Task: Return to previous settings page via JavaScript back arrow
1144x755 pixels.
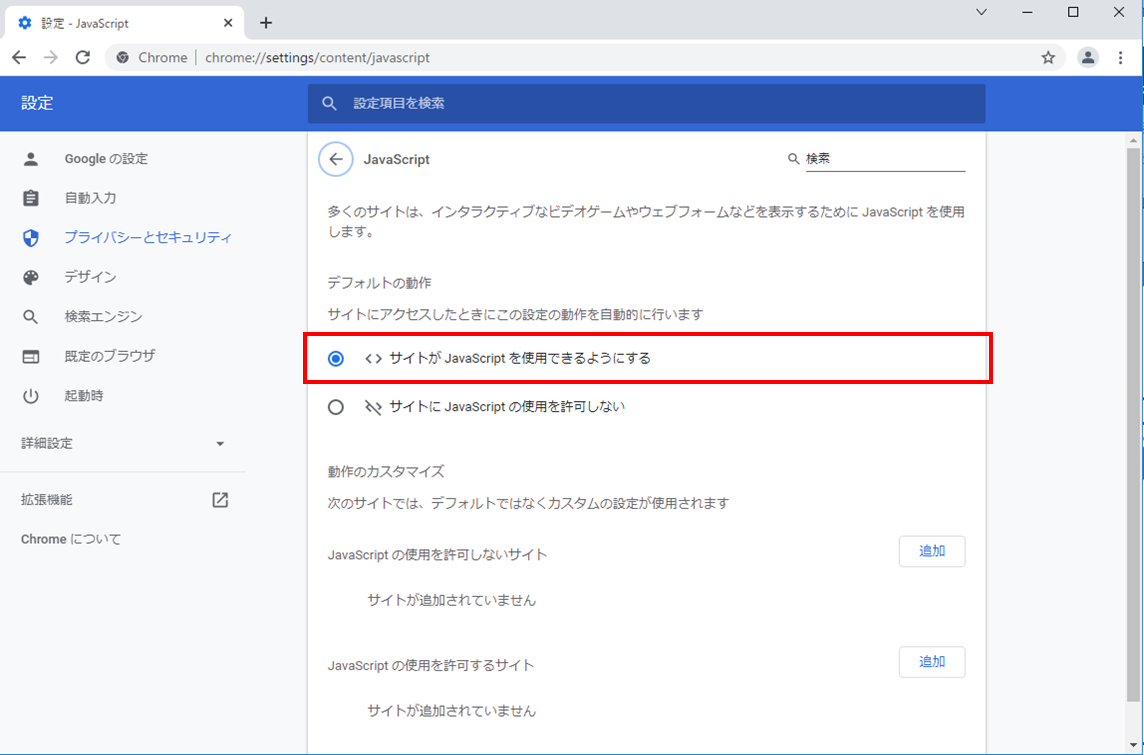Action: 336,159
